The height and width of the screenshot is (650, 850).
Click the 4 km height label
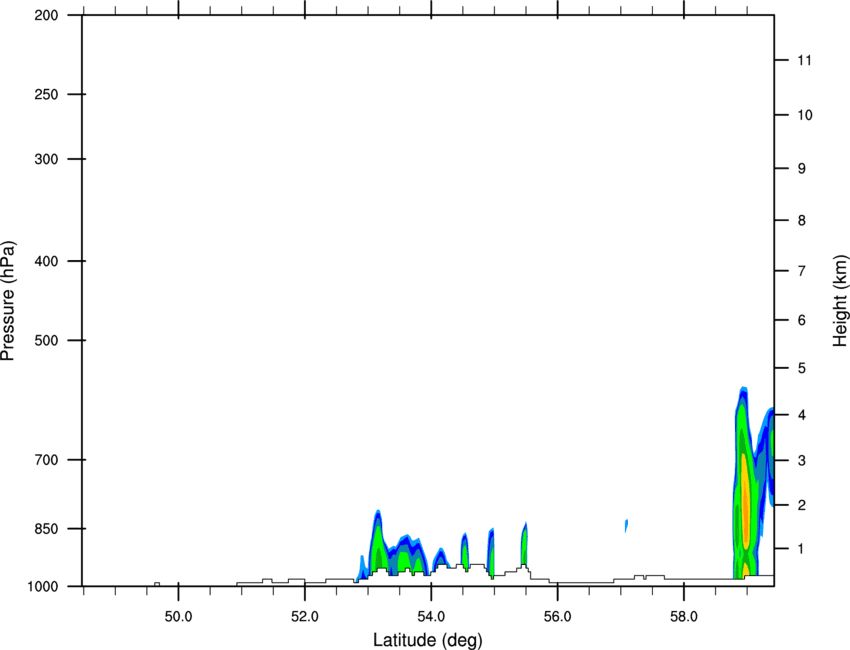802,415
